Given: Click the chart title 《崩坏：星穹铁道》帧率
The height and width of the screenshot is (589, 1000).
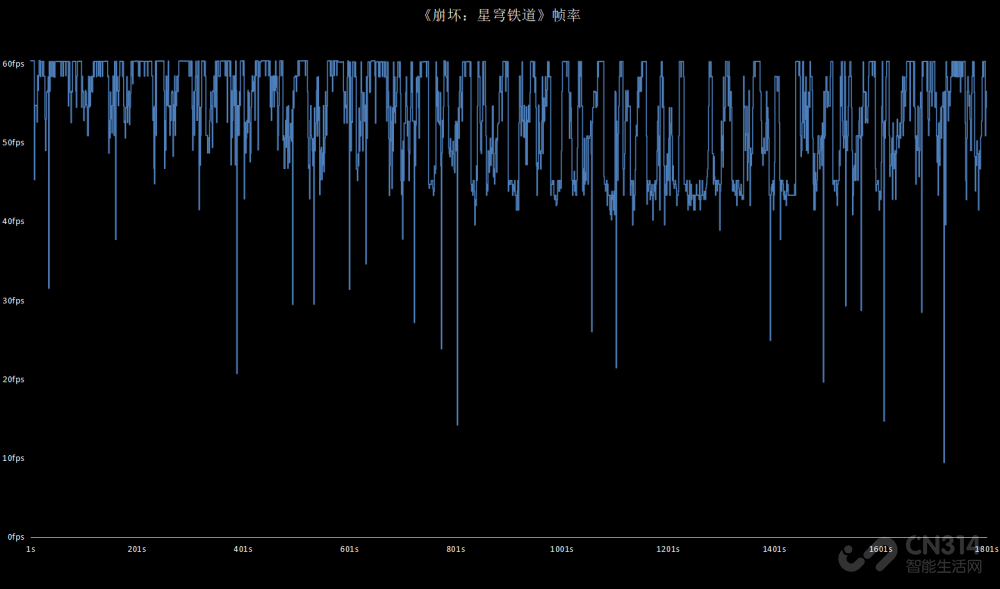Looking at the screenshot, I should (x=501, y=15).
